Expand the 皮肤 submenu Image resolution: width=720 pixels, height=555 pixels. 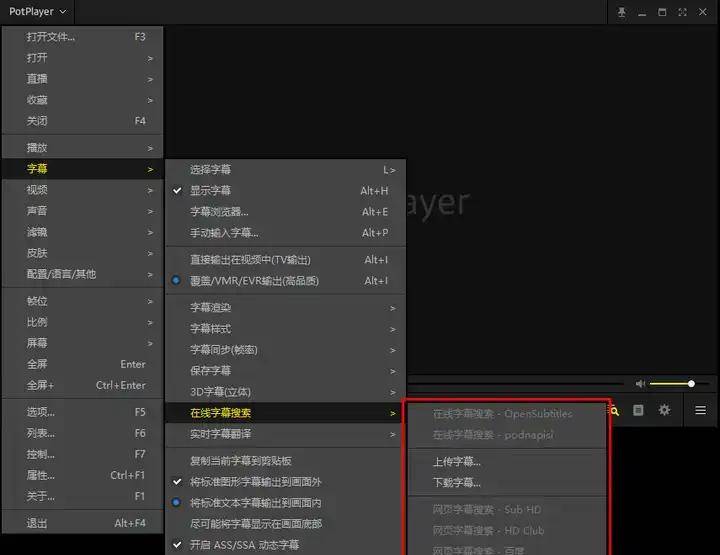tap(83, 253)
